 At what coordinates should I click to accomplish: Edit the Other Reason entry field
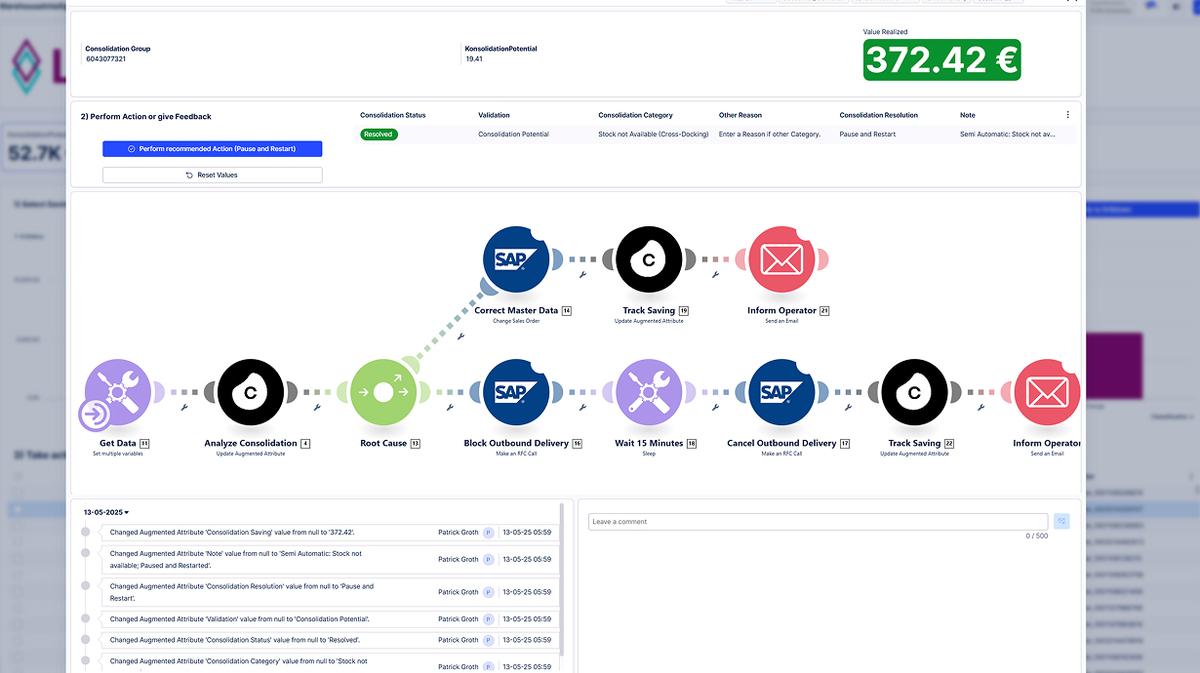(769, 134)
